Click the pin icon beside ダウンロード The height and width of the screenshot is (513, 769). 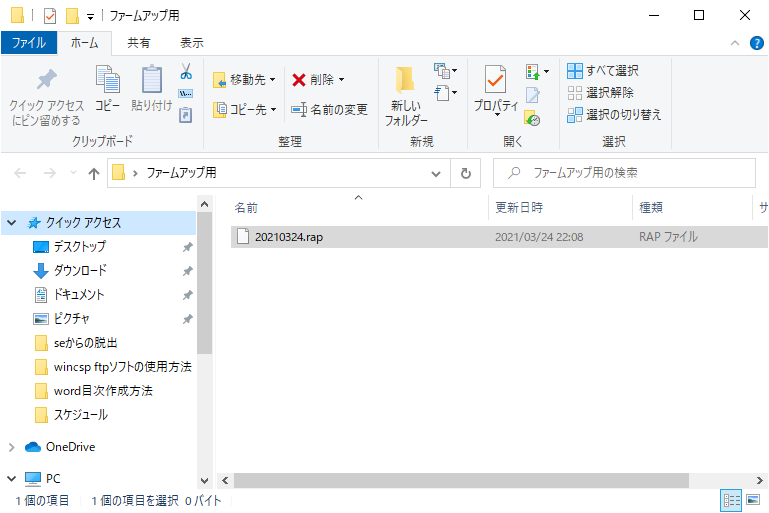click(x=187, y=271)
